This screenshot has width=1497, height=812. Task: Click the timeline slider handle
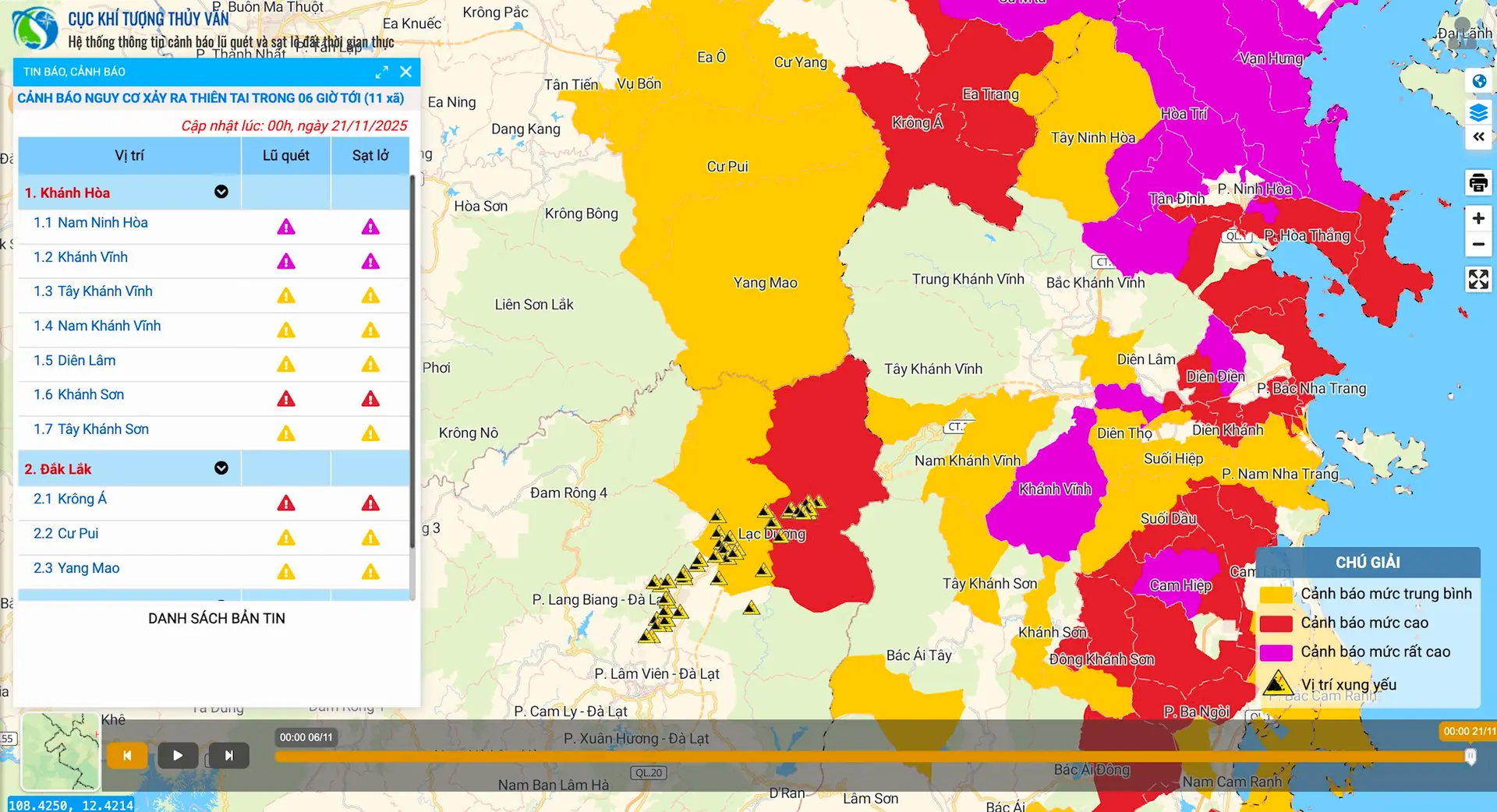point(1470,756)
